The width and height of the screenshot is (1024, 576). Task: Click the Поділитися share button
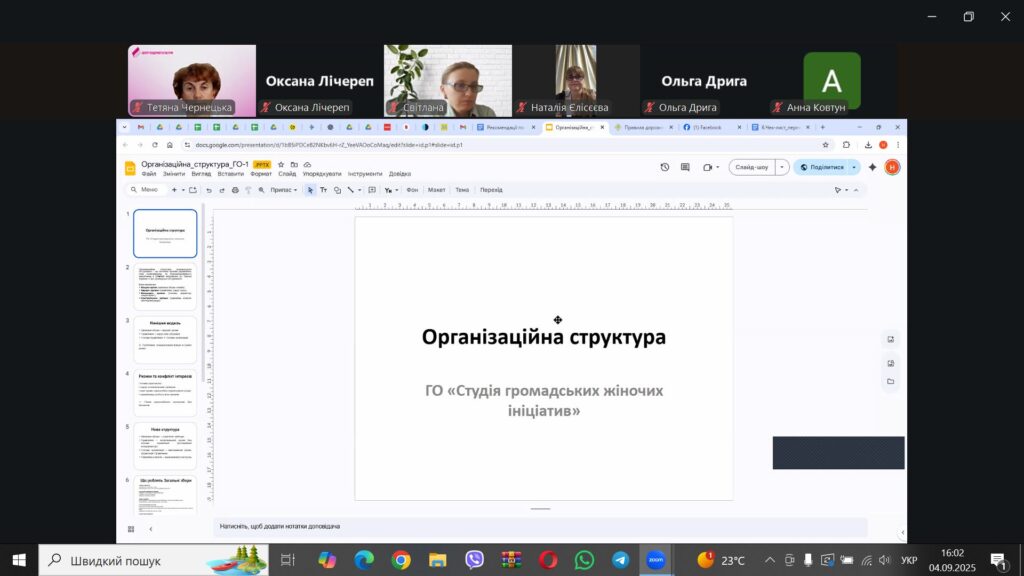pos(822,167)
